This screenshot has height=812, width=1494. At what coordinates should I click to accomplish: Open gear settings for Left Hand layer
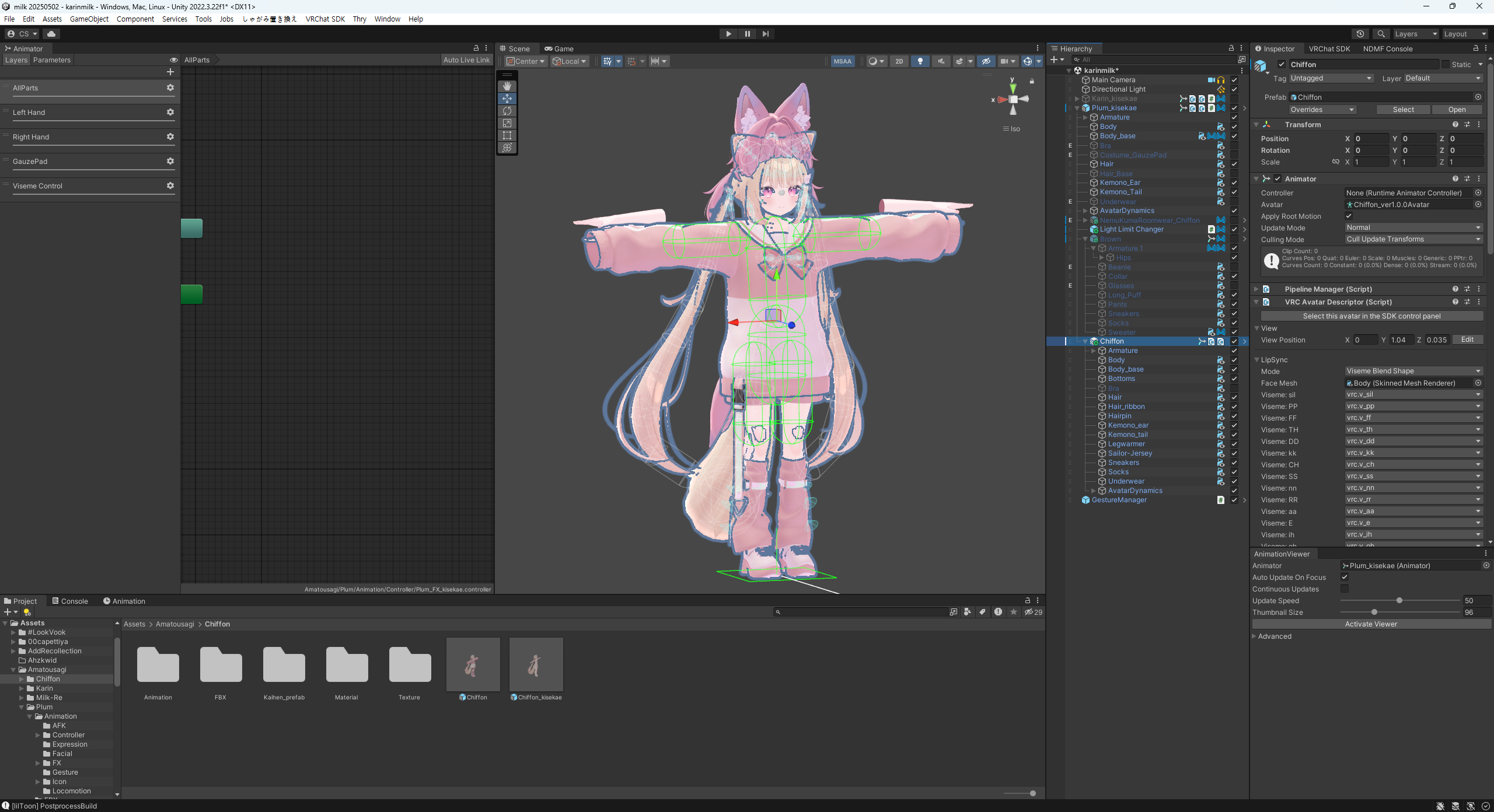(170, 112)
